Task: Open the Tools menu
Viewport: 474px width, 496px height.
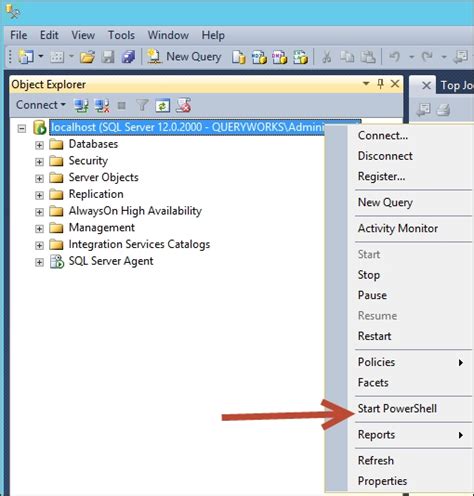Action: (x=121, y=35)
